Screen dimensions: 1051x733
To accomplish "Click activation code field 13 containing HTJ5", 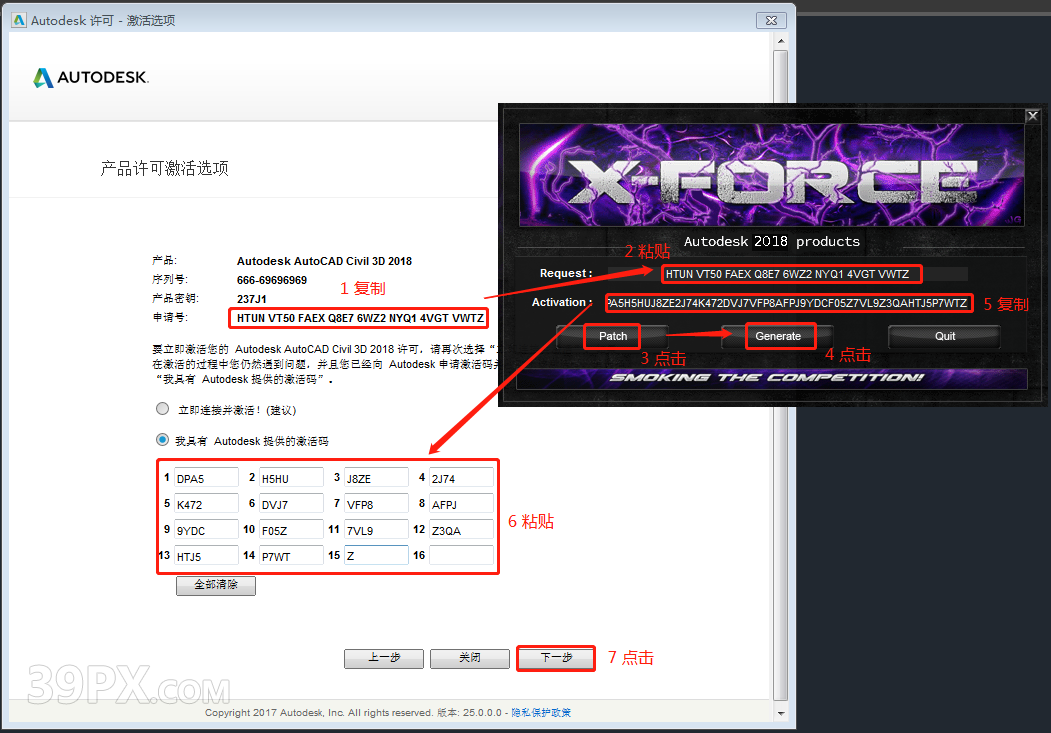I will (206, 555).
